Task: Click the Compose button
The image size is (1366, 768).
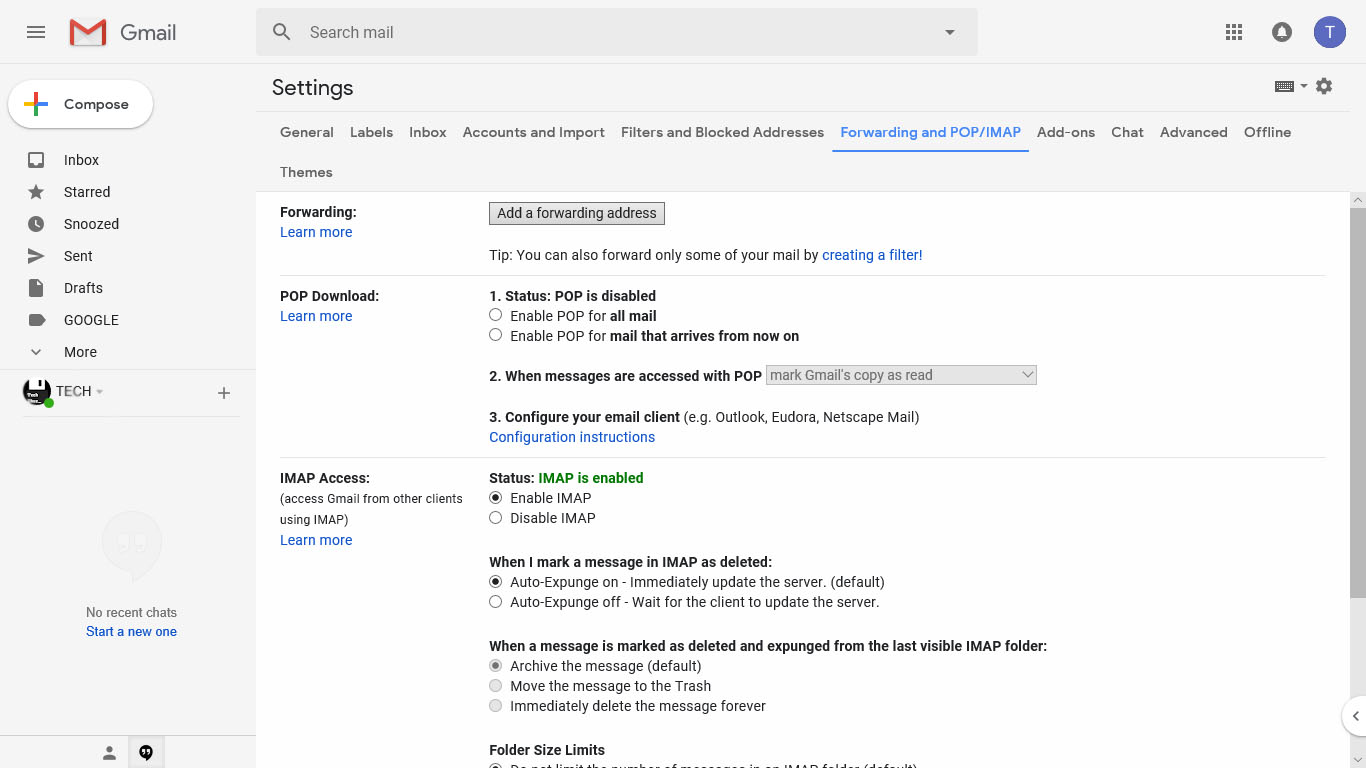Action: click(80, 104)
